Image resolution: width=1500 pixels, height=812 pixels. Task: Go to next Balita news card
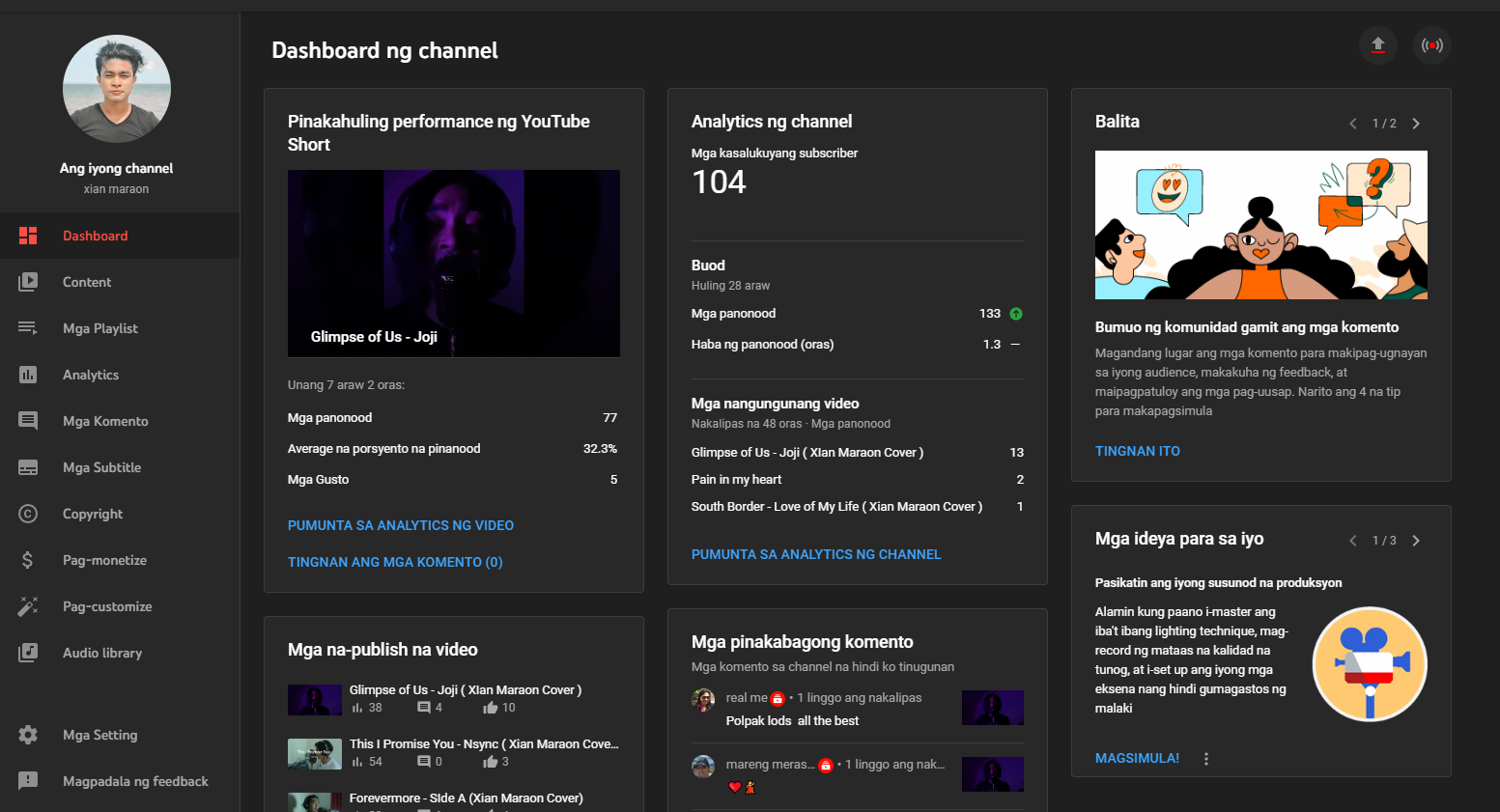tap(1416, 124)
